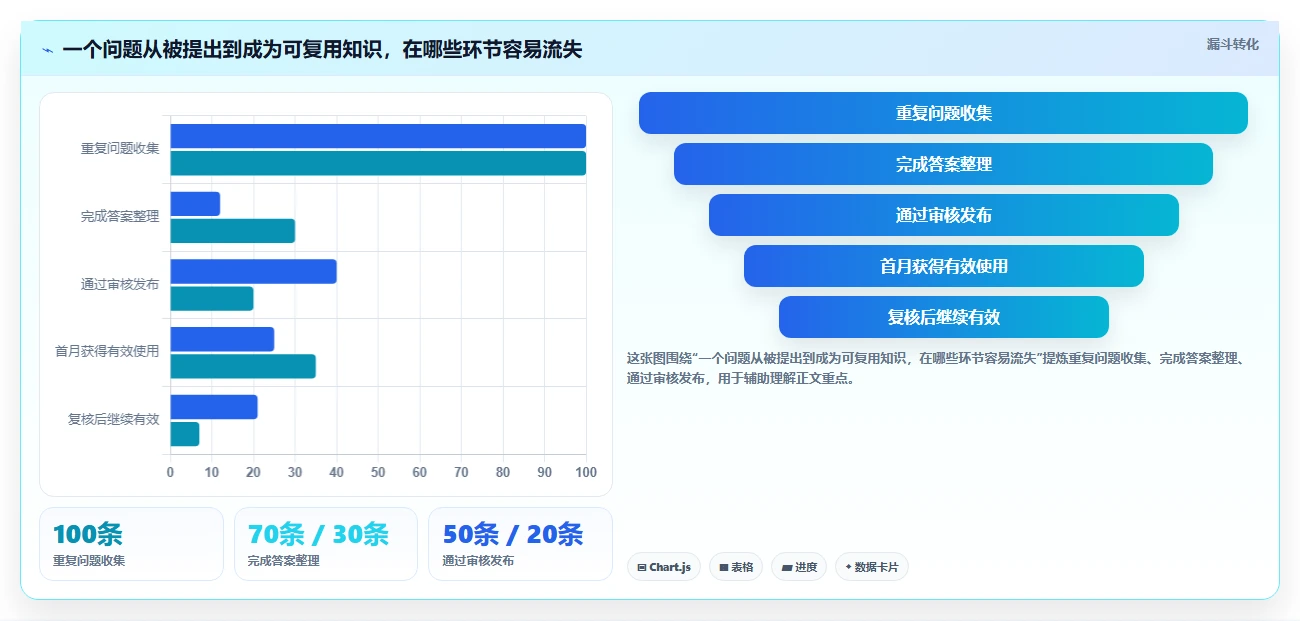The width and height of the screenshot is (1300, 621).
Task: Click the description paragraph starting 这张图围绕
Action: (x=936, y=368)
